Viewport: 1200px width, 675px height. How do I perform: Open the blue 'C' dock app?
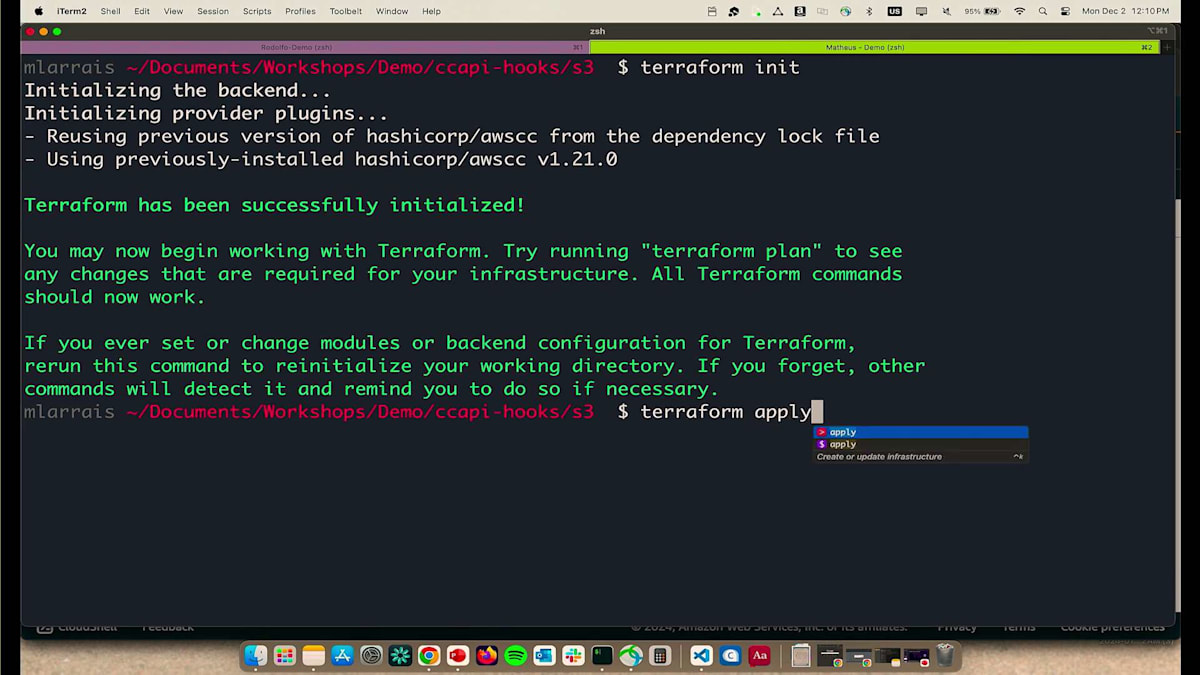(x=730, y=656)
